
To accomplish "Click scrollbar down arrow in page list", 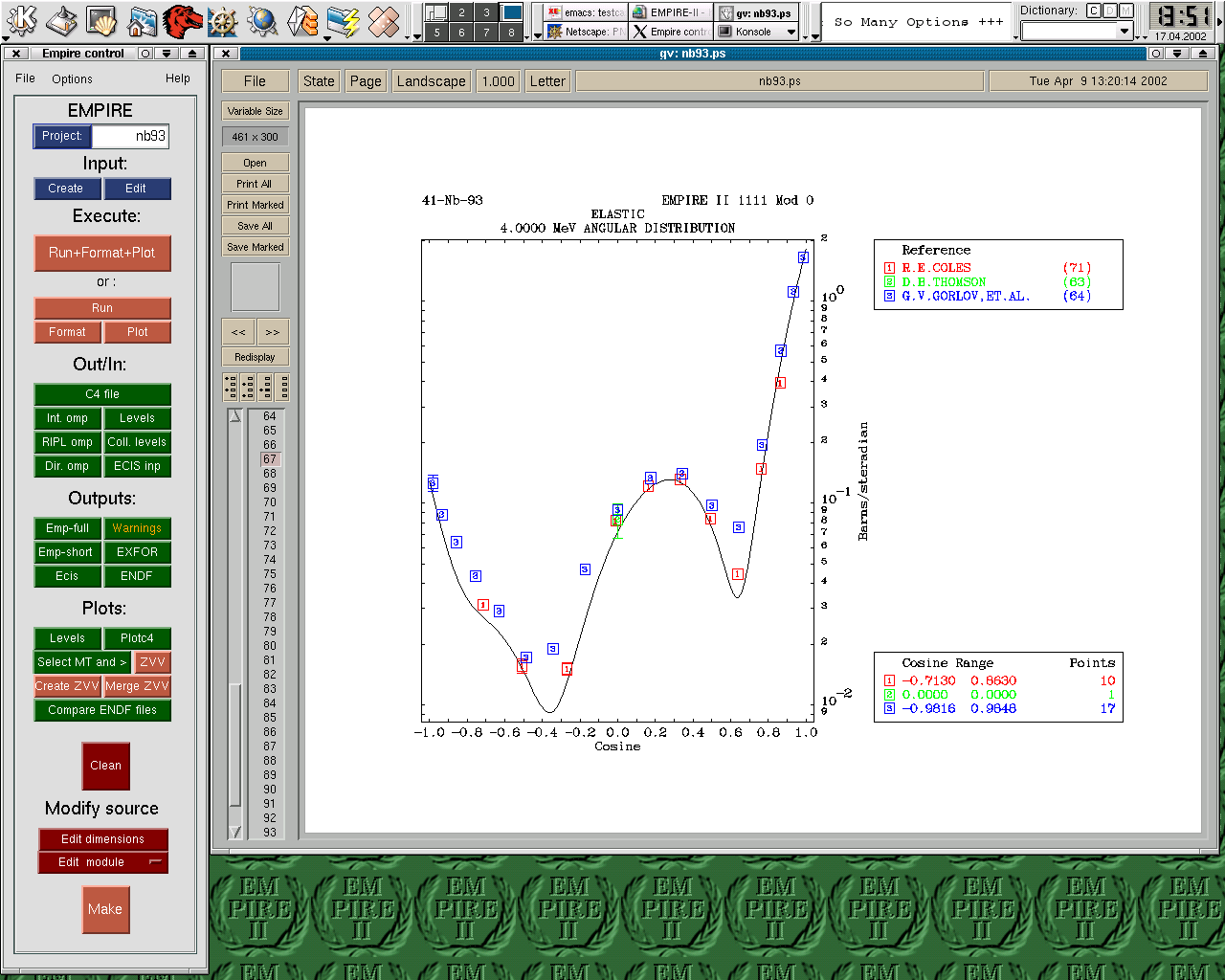I will [235, 832].
